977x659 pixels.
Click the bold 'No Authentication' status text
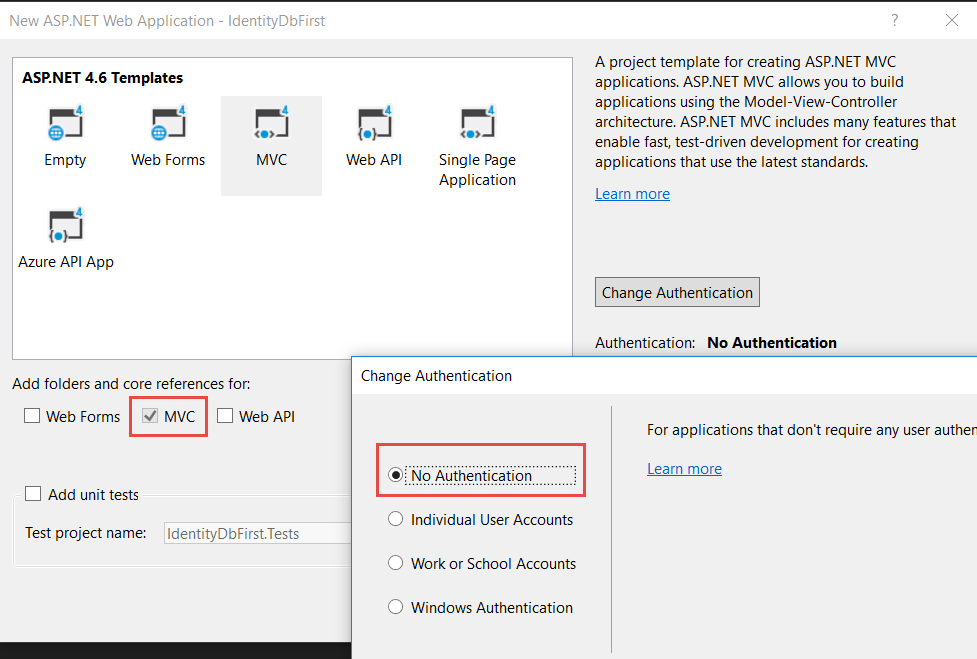pos(772,343)
